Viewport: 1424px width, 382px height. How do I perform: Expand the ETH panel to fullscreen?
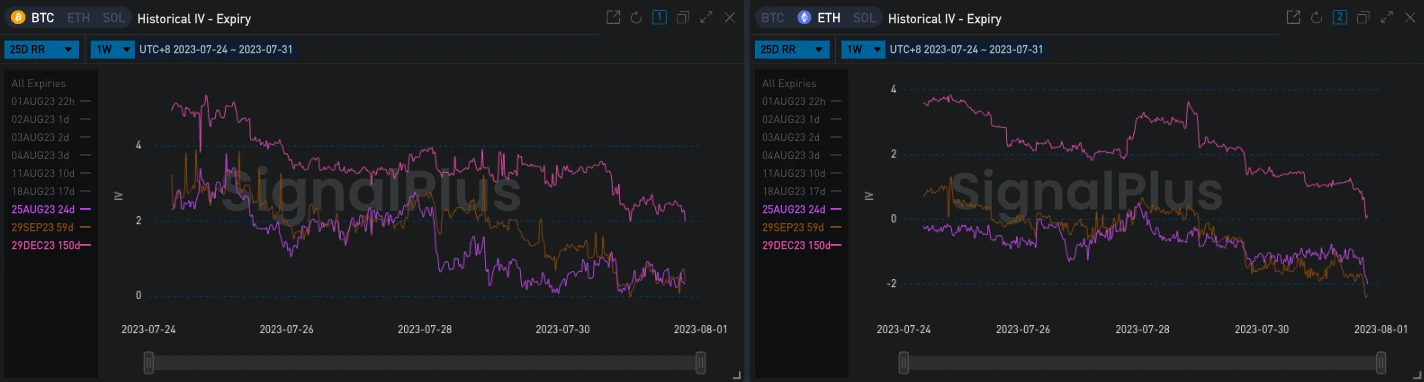pyautogui.click(x=1386, y=18)
